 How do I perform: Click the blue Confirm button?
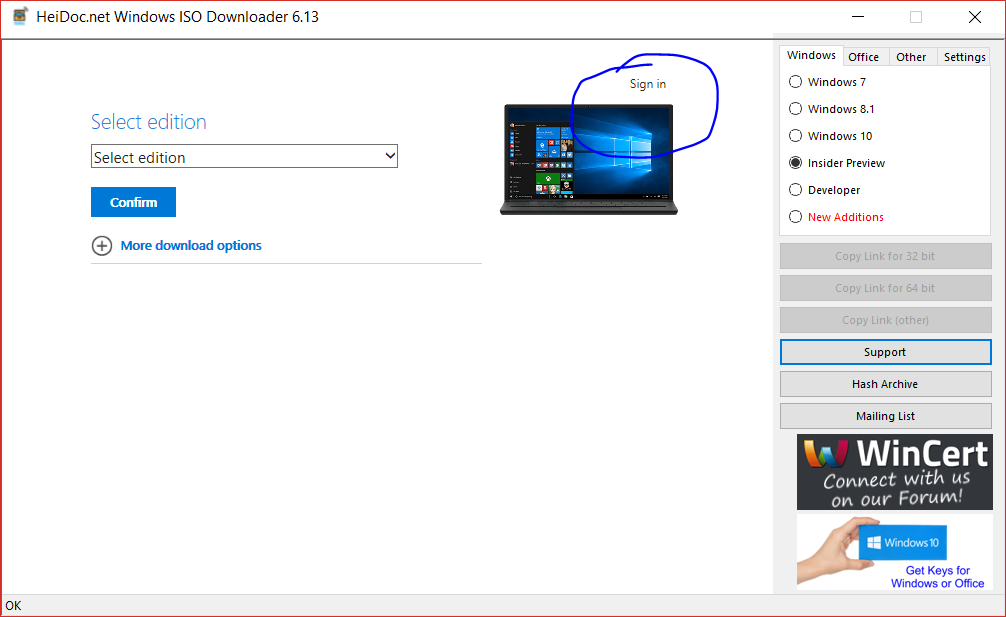click(133, 202)
